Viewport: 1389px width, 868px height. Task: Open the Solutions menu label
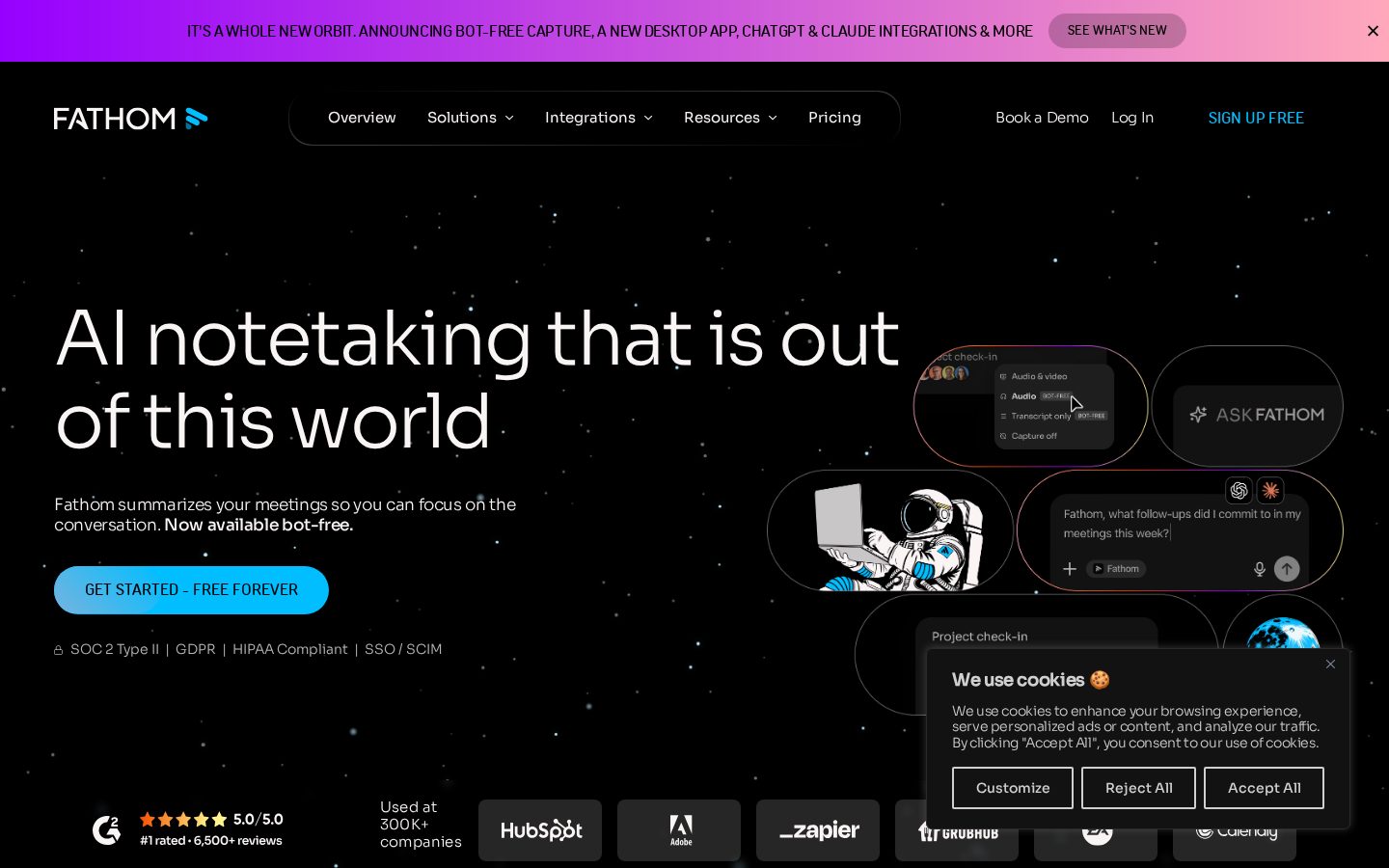click(462, 118)
